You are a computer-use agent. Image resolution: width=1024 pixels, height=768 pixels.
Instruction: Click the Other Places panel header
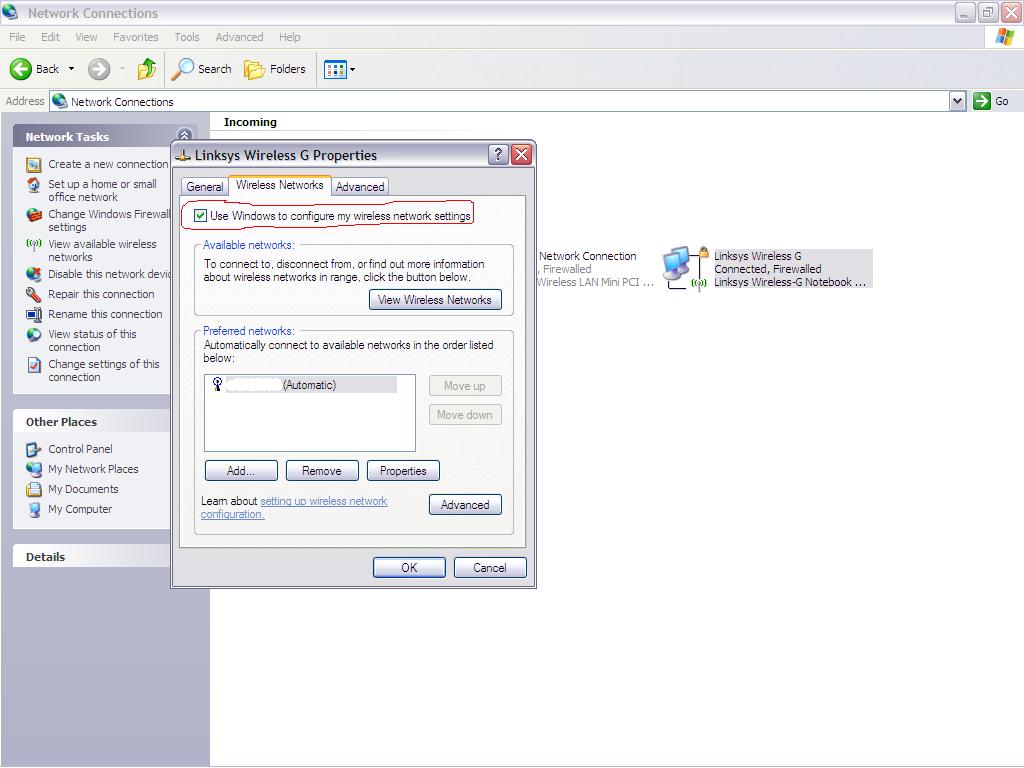coord(91,422)
